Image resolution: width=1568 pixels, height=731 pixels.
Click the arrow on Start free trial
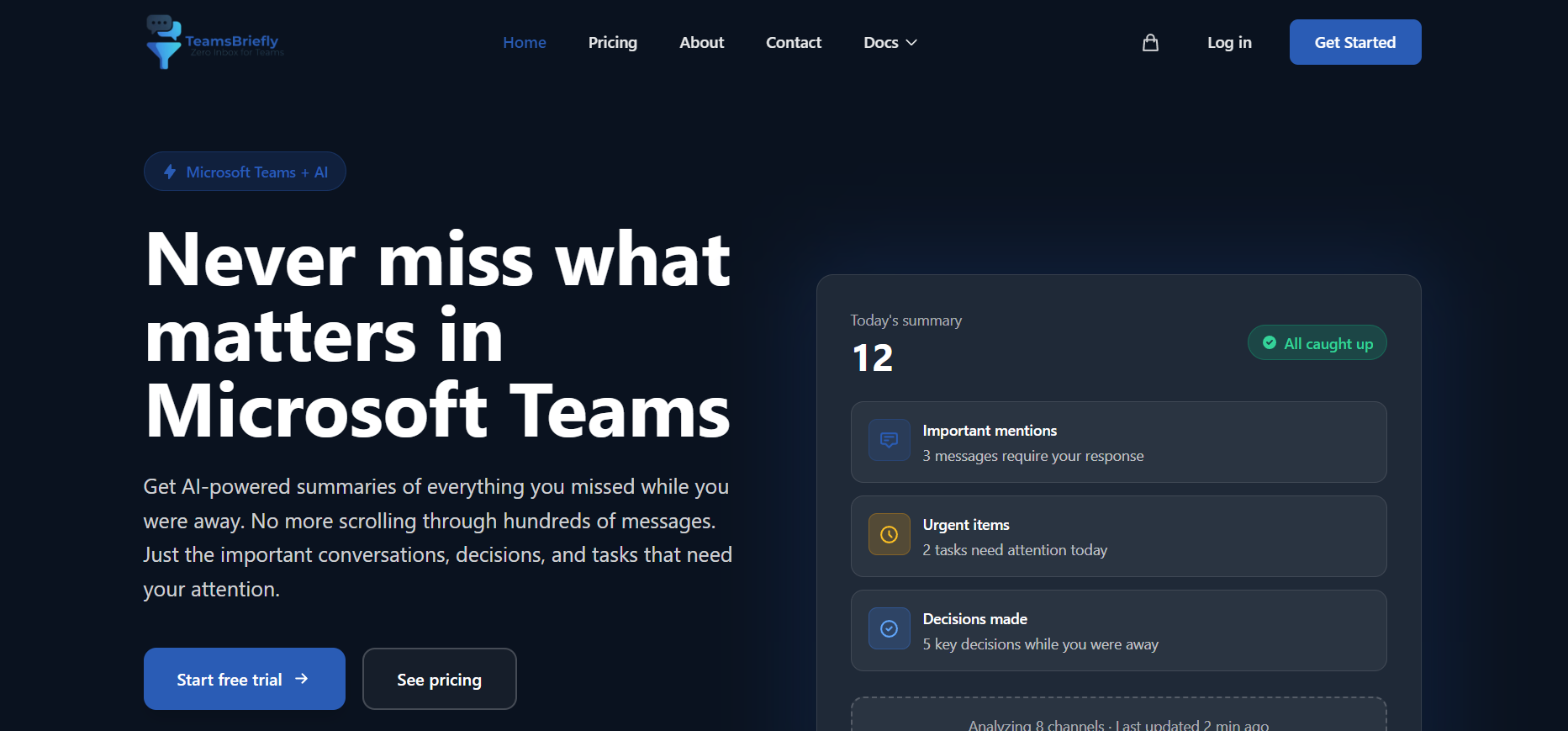pyautogui.click(x=302, y=679)
